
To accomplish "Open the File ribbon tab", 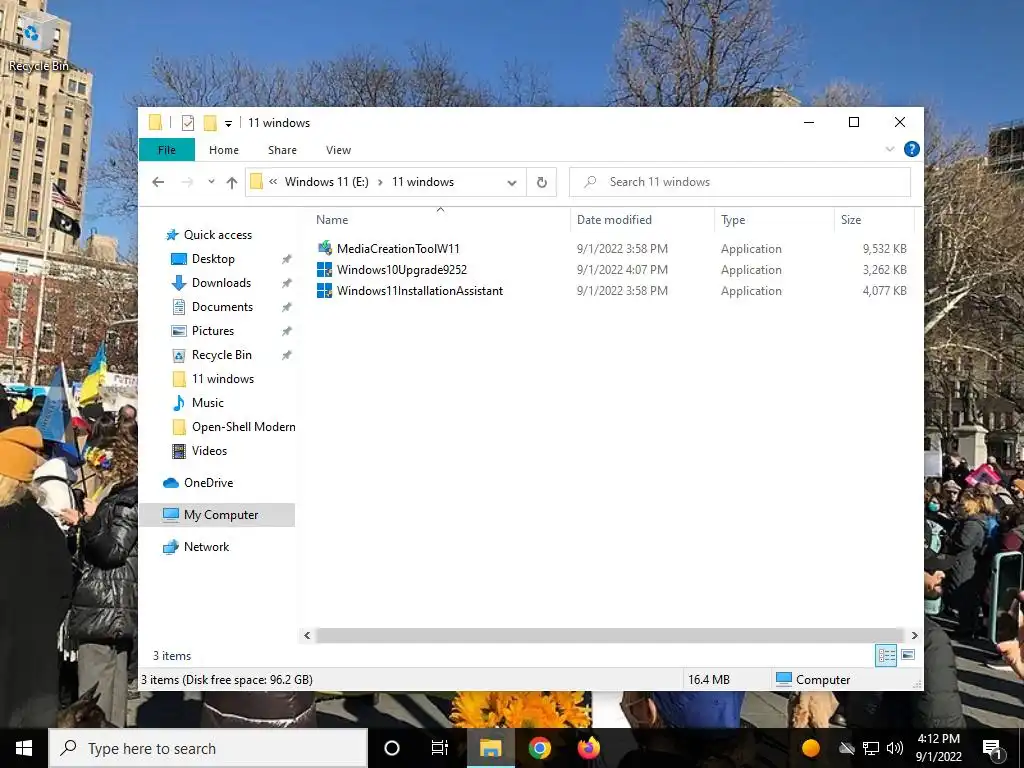I will (167, 150).
